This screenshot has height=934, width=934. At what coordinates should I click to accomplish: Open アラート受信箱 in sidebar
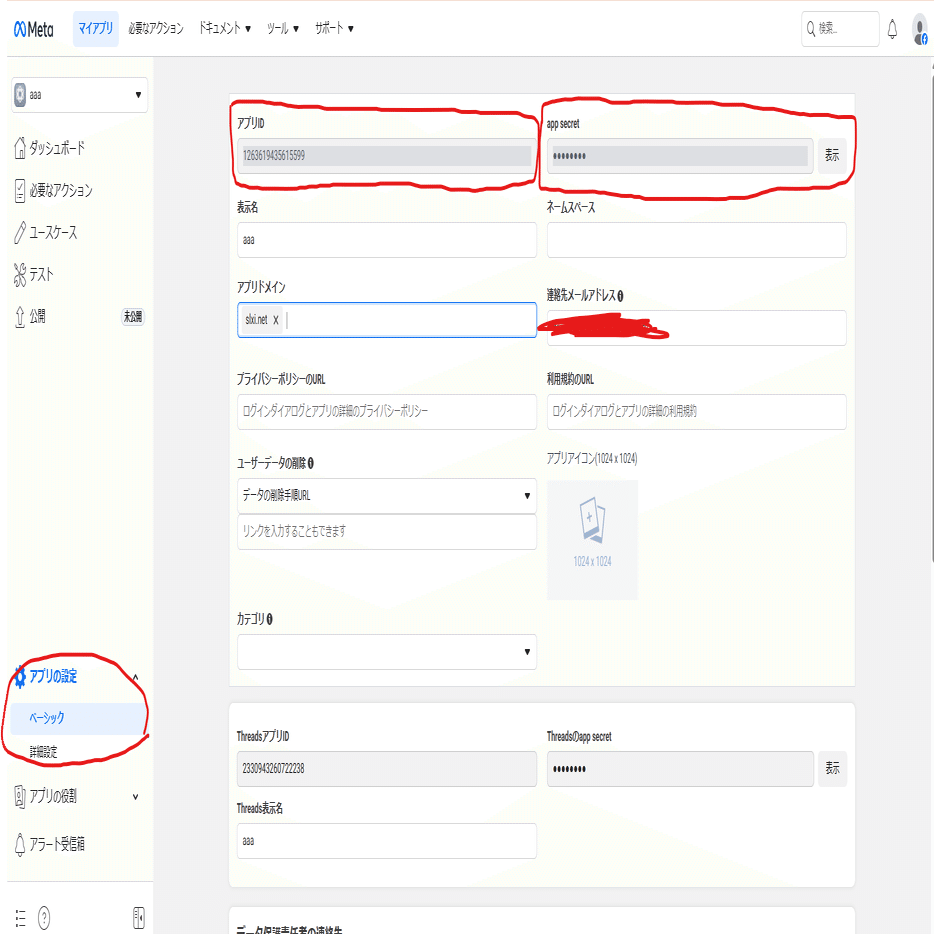tap(57, 843)
